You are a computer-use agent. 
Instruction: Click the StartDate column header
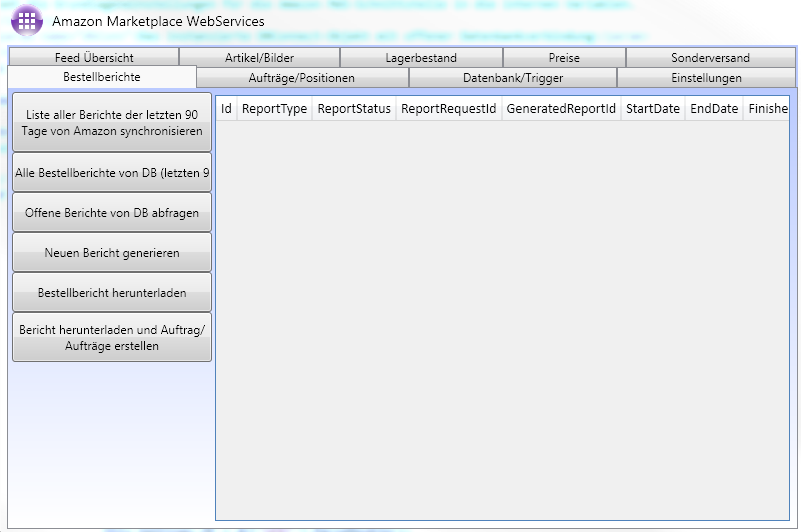(652, 109)
